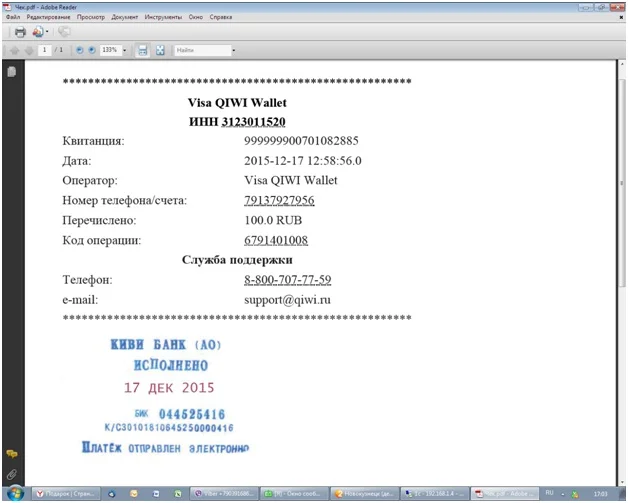
Task: Open the Comments panel icon in the sidebar
Action: [12, 454]
